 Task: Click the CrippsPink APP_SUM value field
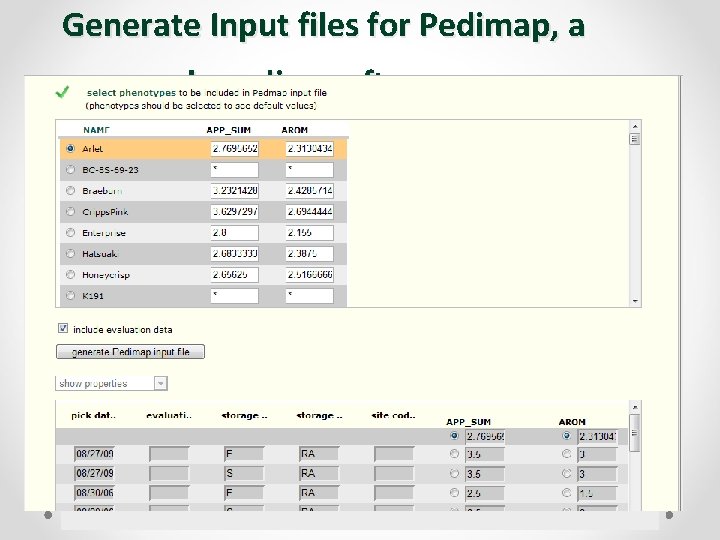tap(235, 212)
